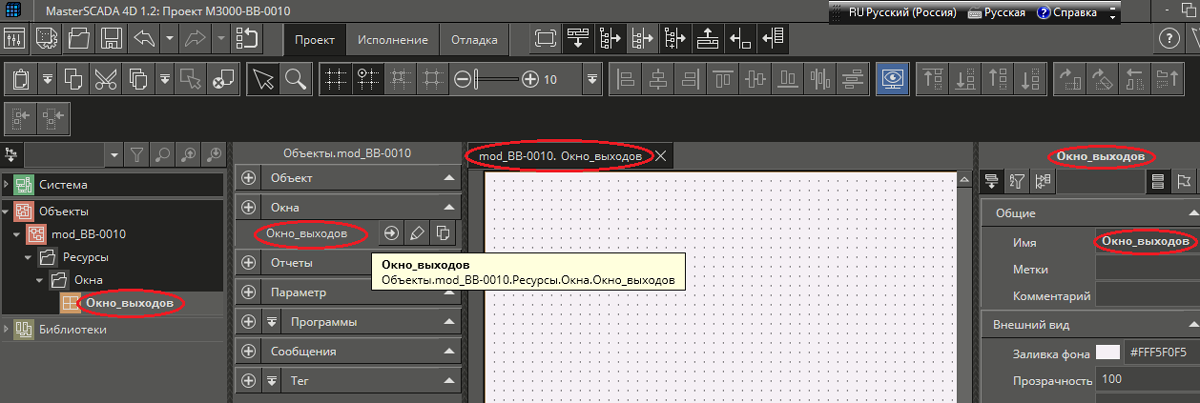This screenshot has height=403, width=1200.
Task: Click the Справка help icon in title bar
Action: click(x=1044, y=13)
